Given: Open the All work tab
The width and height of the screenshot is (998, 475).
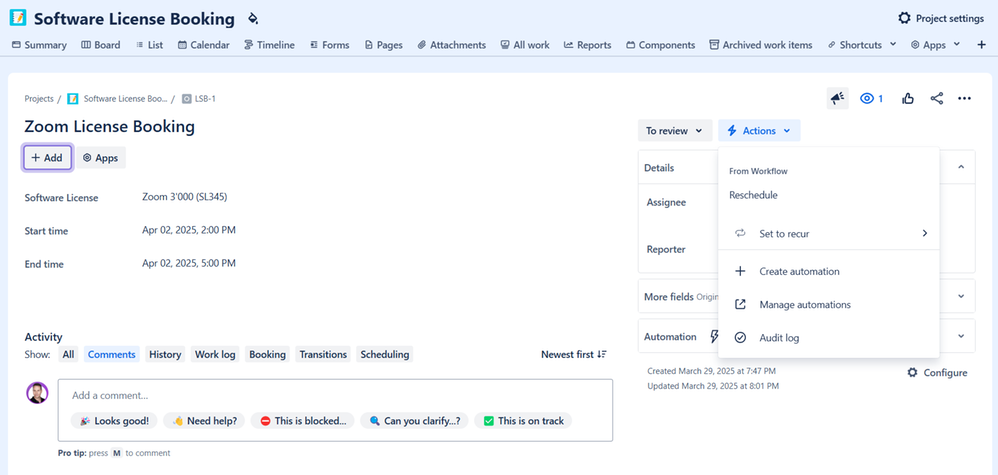Looking at the screenshot, I should point(525,45).
